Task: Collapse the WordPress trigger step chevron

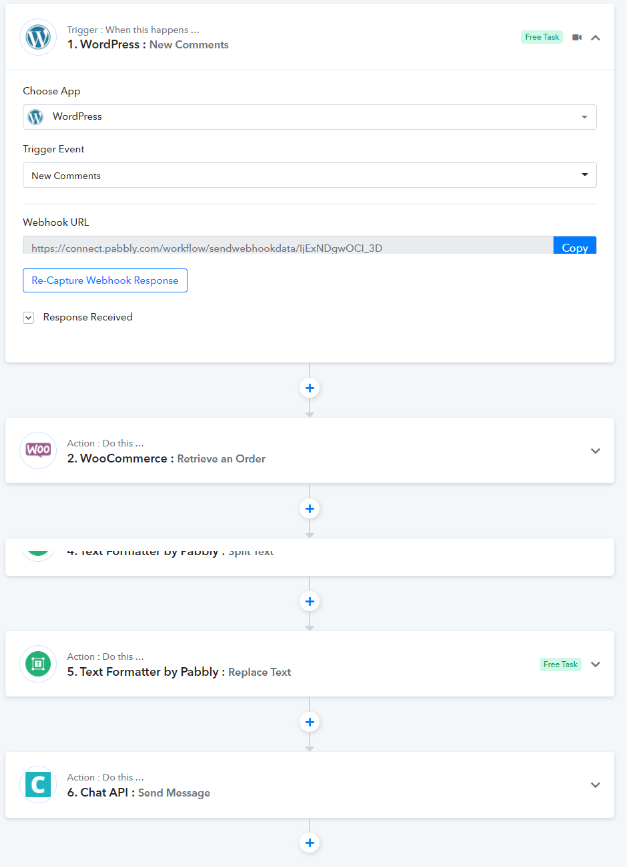Action: click(x=595, y=38)
